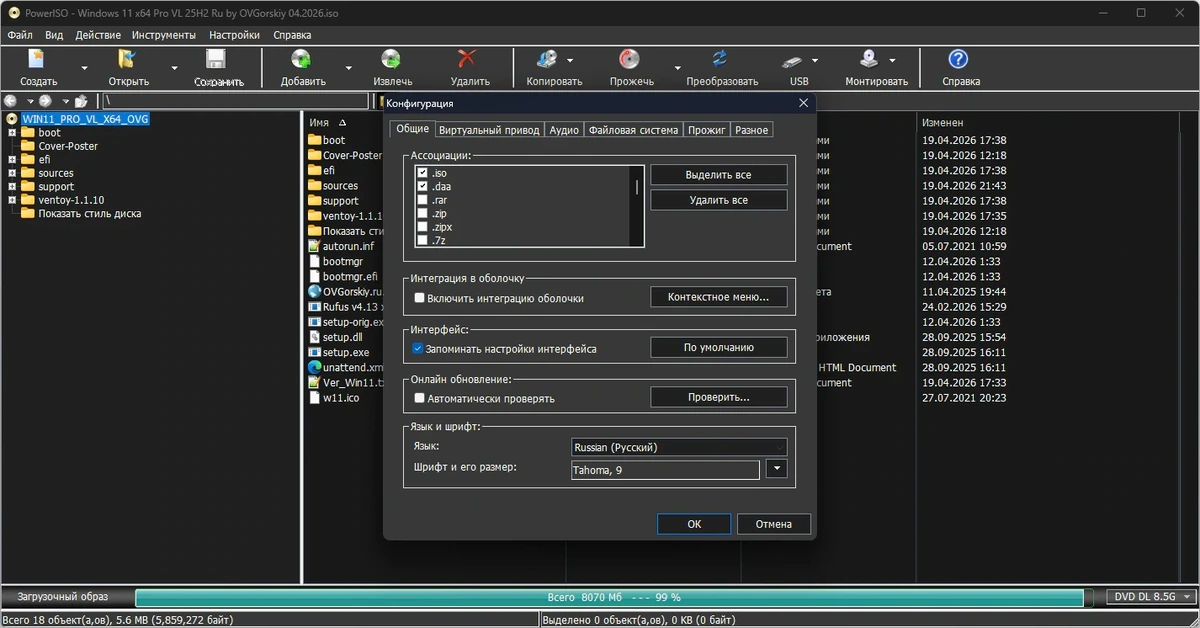This screenshot has width=1200, height=628.
Task: Click the Ver_Win11 text file icon
Action: coord(314,382)
